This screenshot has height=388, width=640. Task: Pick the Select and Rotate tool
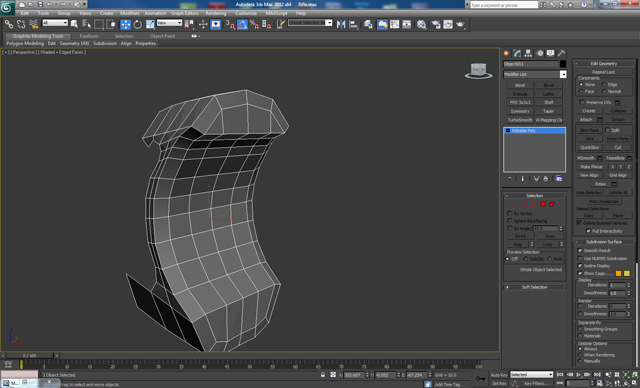pos(138,24)
